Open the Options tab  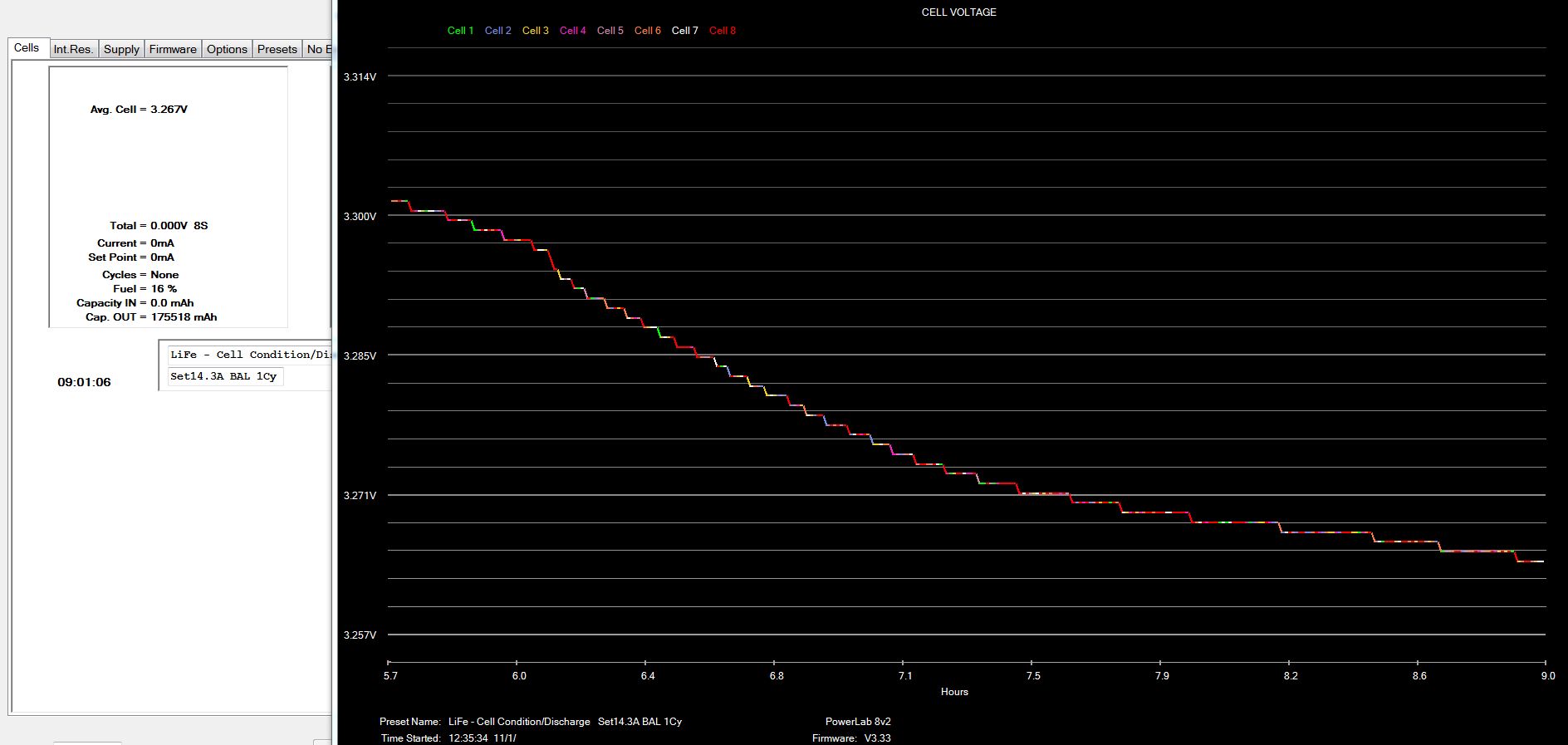tap(227, 49)
